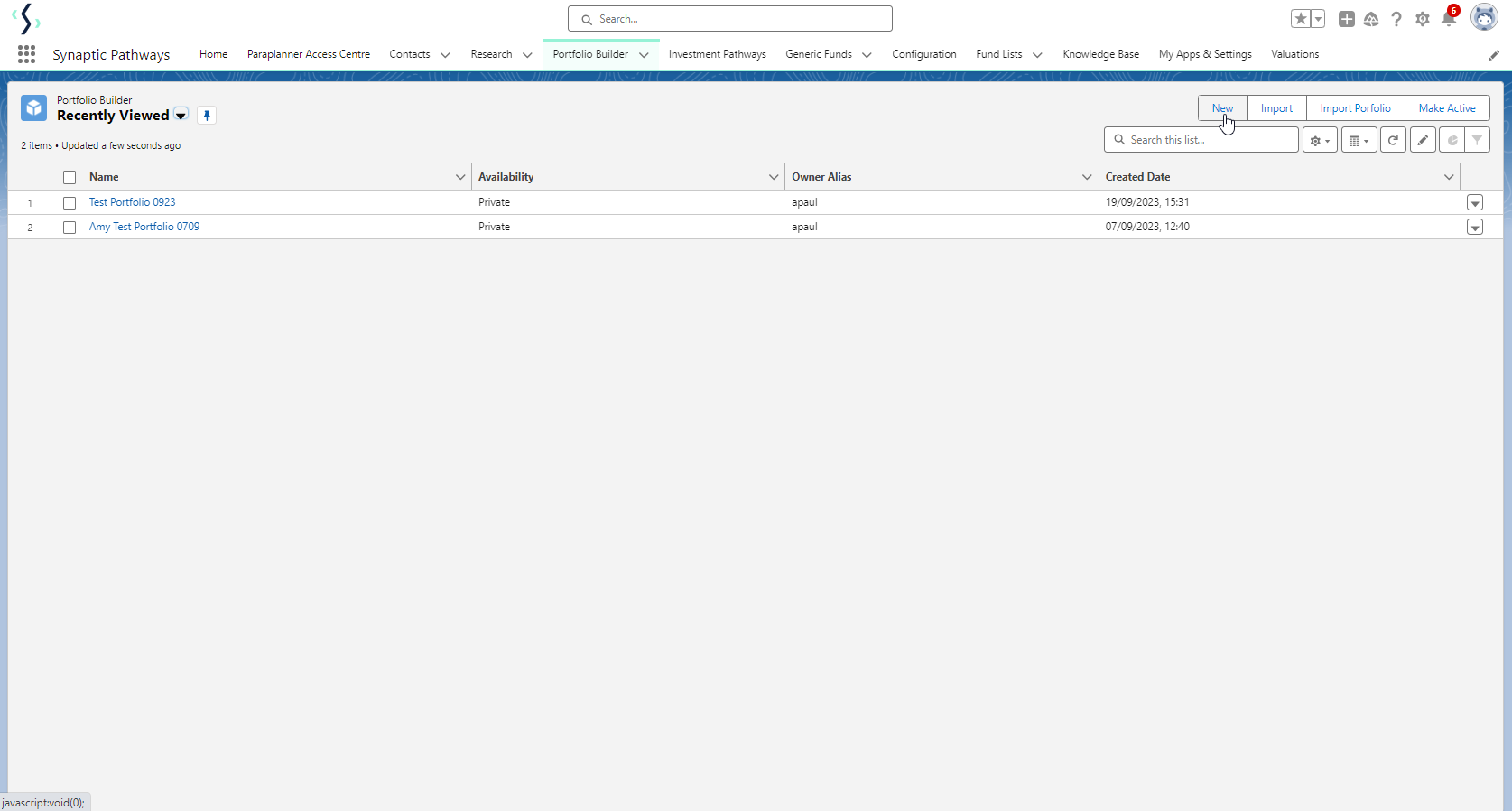The height and width of the screenshot is (811, 1512).
Task: Open the Global Actions plus icon
Action: (1347, 19)
